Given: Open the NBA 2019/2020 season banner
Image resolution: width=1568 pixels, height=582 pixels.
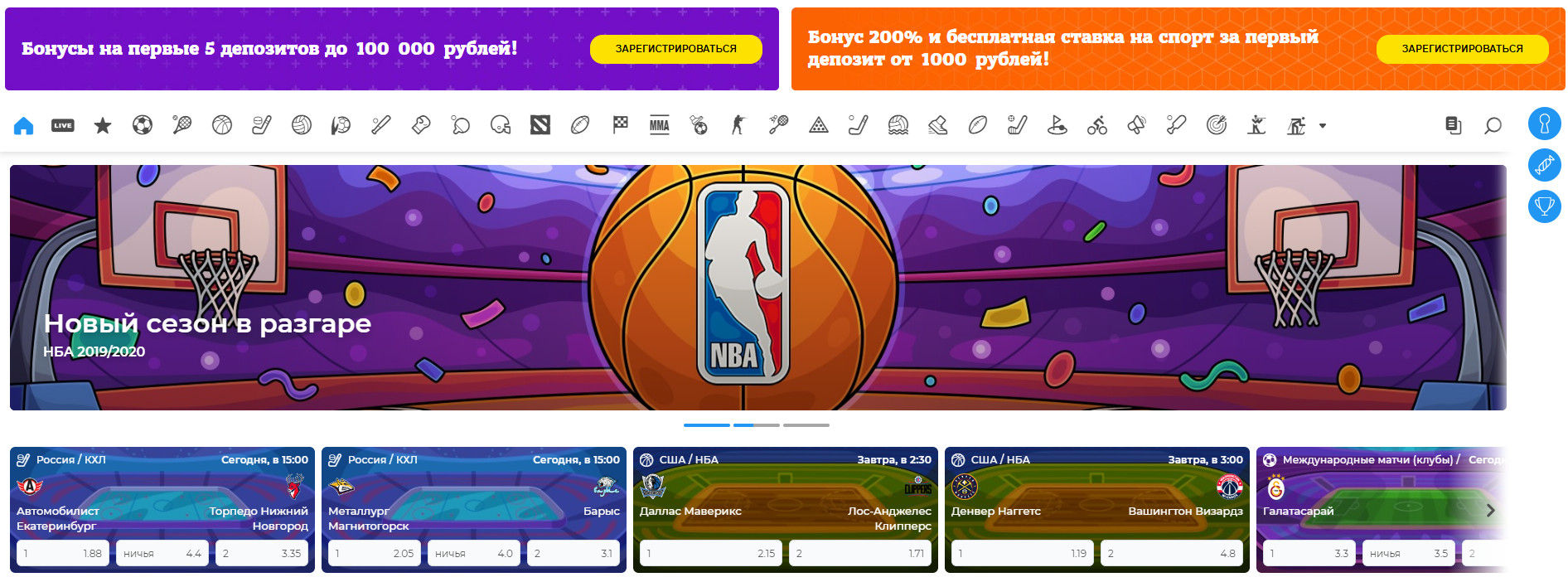Looking at the screenshot, I should pos(758,288).
